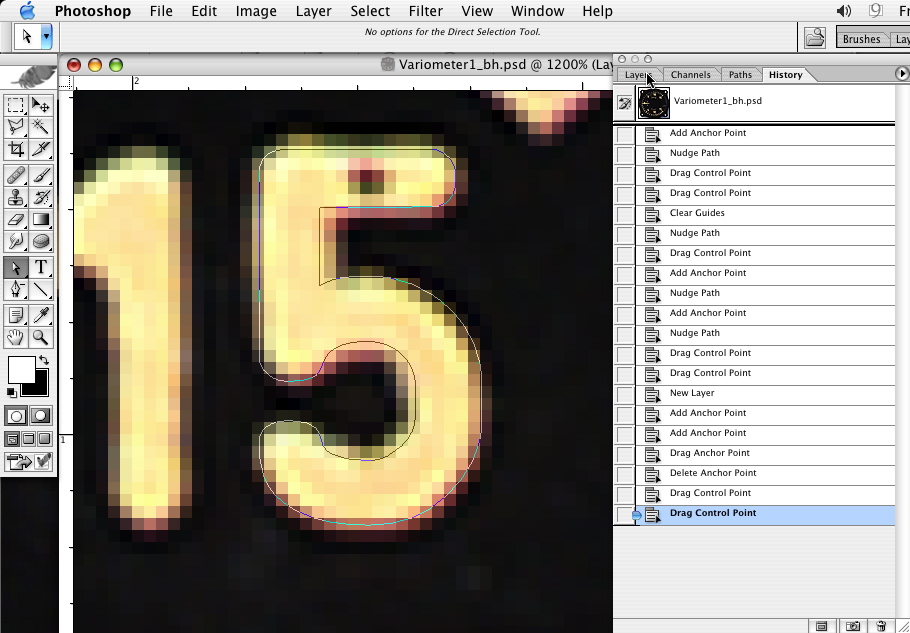Delete current history state with trash icon
The width and height of the screenshot is (910, 633).
[x=881, y=626]
